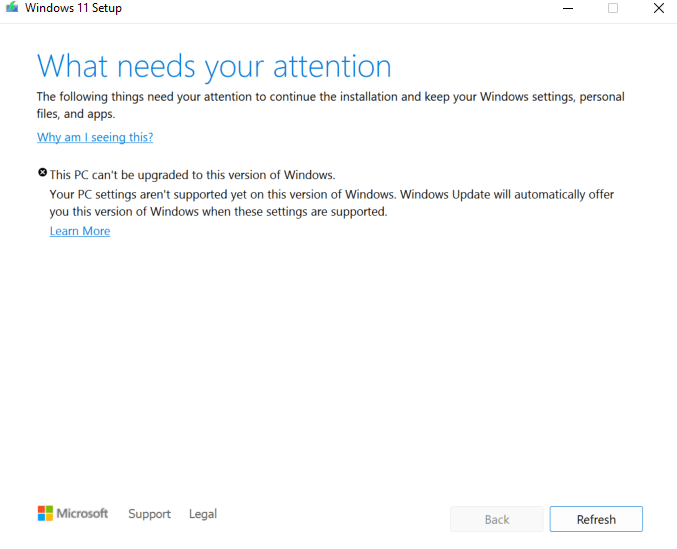Follow the Learn More link
The width and height of the screenshot is (677, 549).
80,231
